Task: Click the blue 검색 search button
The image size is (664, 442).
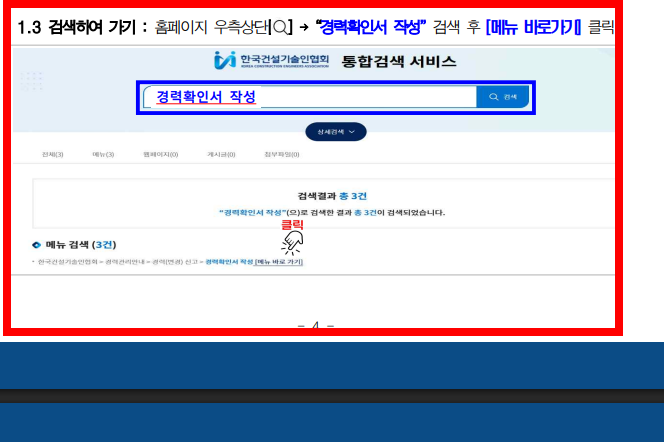Action: (x=503, y=97)
